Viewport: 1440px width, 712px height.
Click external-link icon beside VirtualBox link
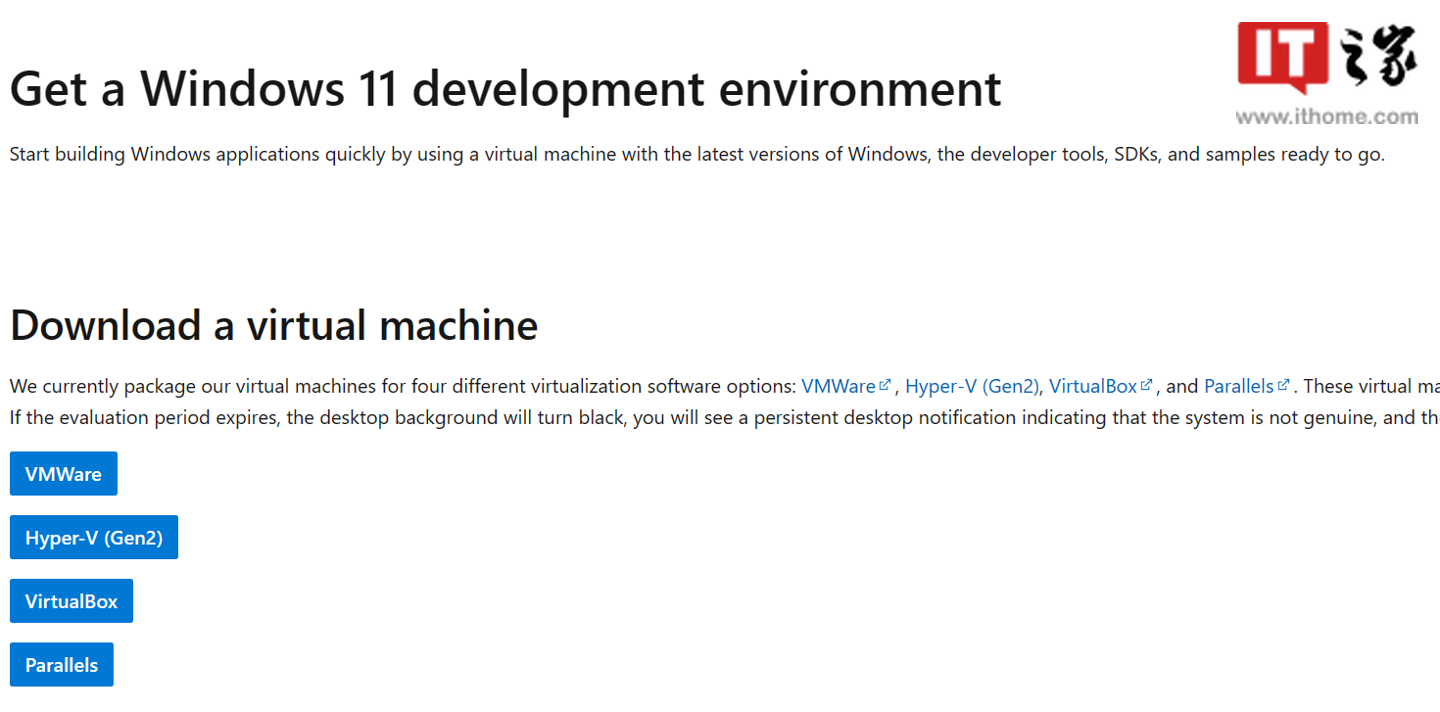pos(1147,385)
